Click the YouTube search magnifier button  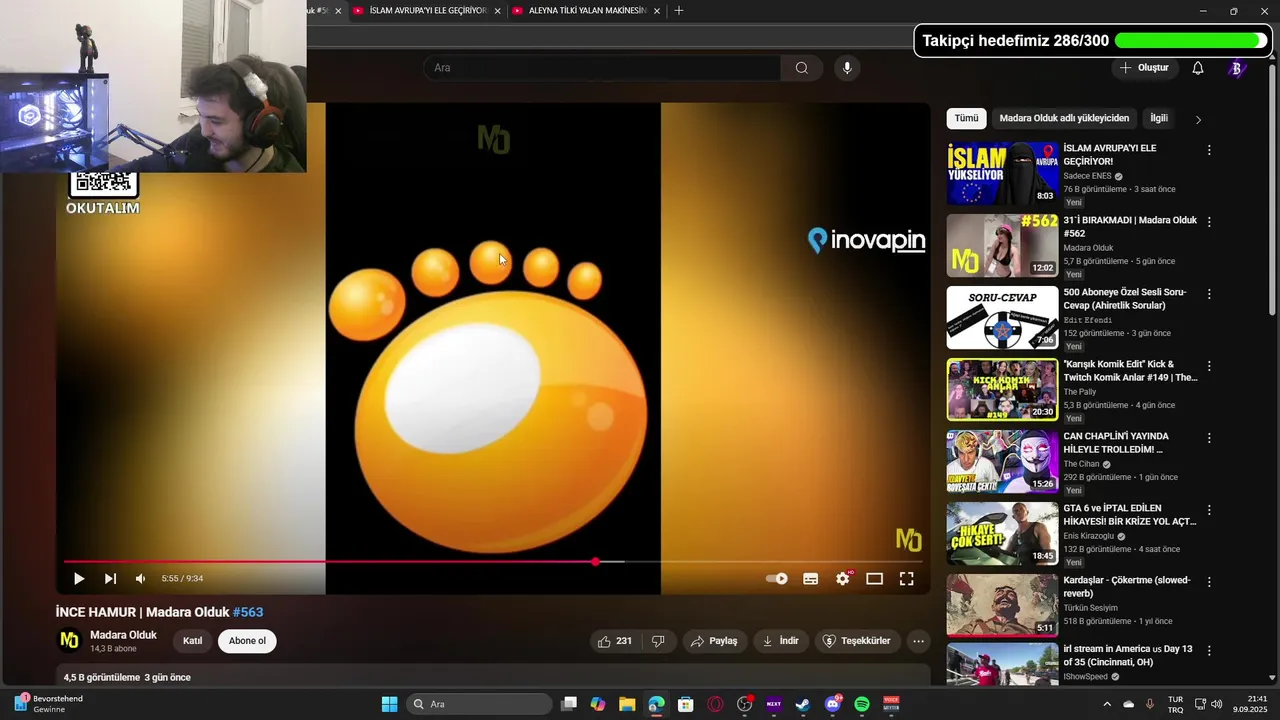[x=802, y=68]
